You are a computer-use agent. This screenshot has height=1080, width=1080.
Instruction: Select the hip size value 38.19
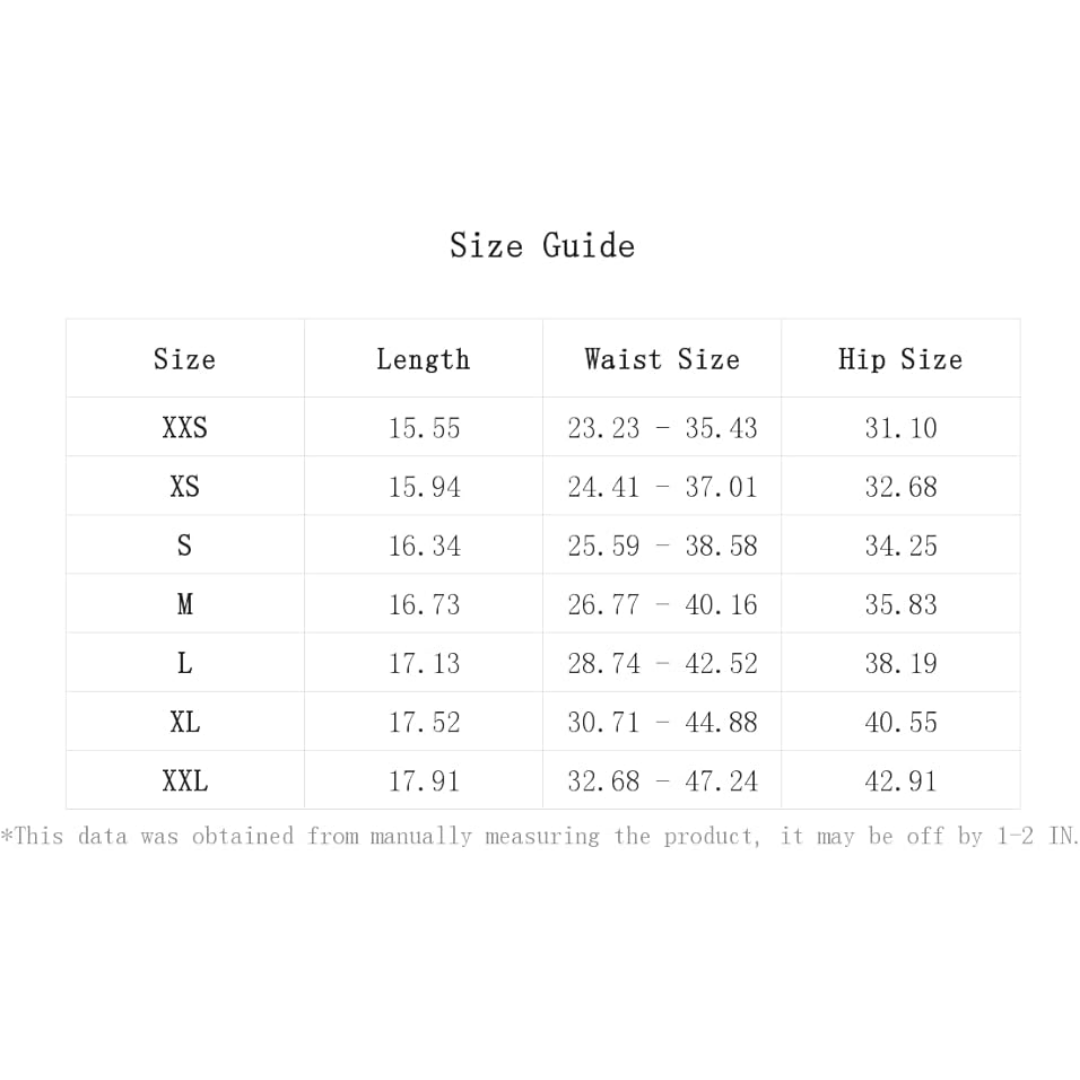coord(901,663)
